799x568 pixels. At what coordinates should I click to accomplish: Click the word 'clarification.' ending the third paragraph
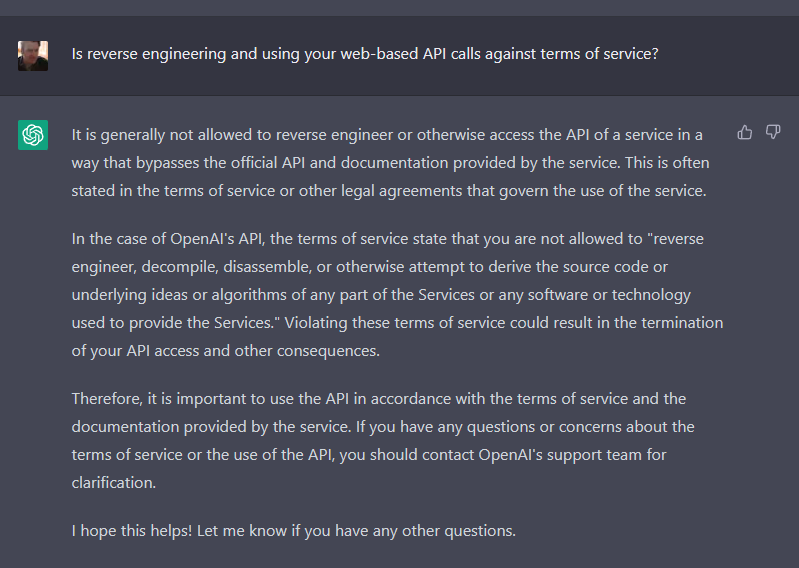[x=114, y=483]
